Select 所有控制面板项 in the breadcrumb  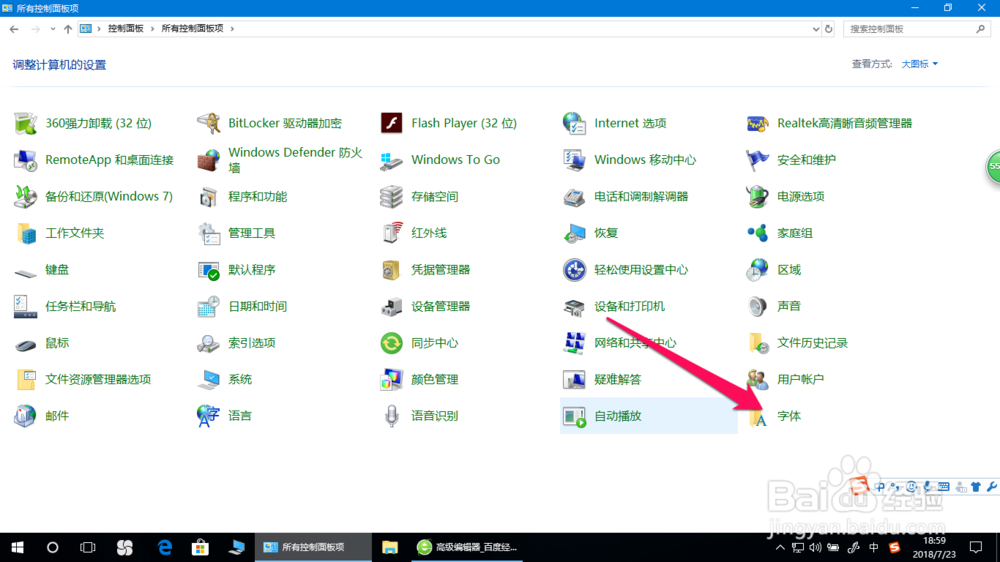coord(193,29)
